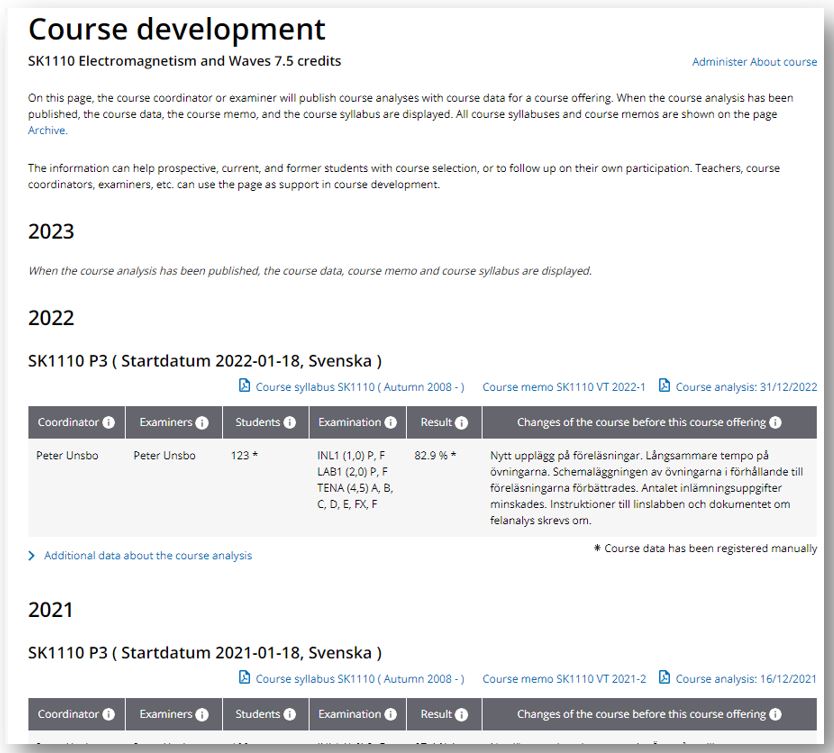Click info icon beside Students in 2022 table
The height and width of the screenshot is (753, 834).
[x=290, y=423]
